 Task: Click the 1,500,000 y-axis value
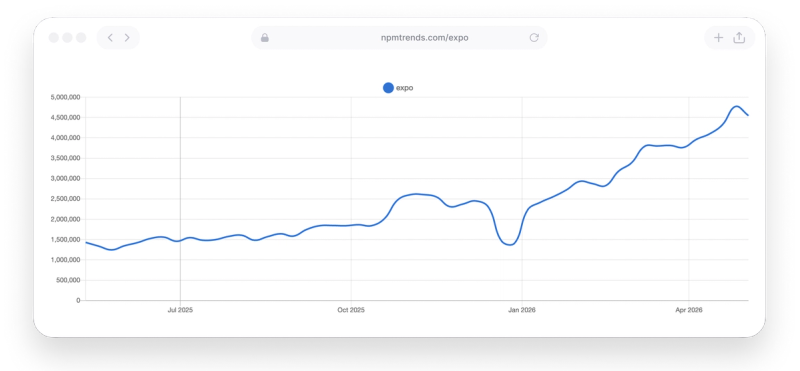[65, 240]
